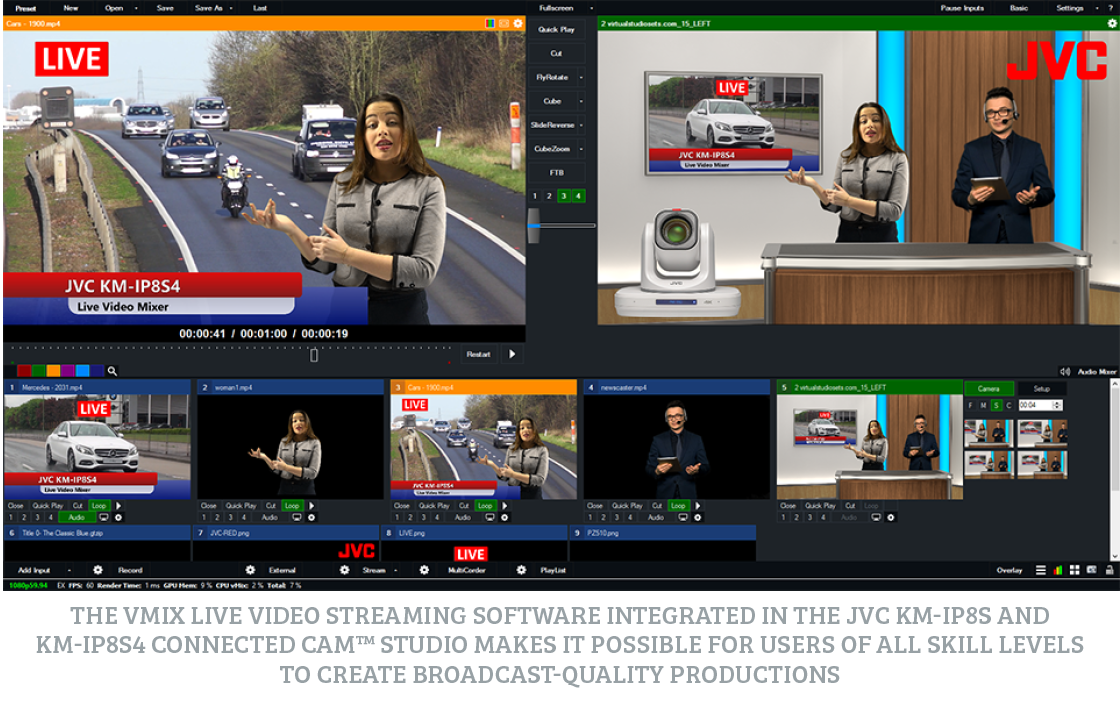Open Record settings gear icon
Screen dimensions: 1120x701
point(98,570)
